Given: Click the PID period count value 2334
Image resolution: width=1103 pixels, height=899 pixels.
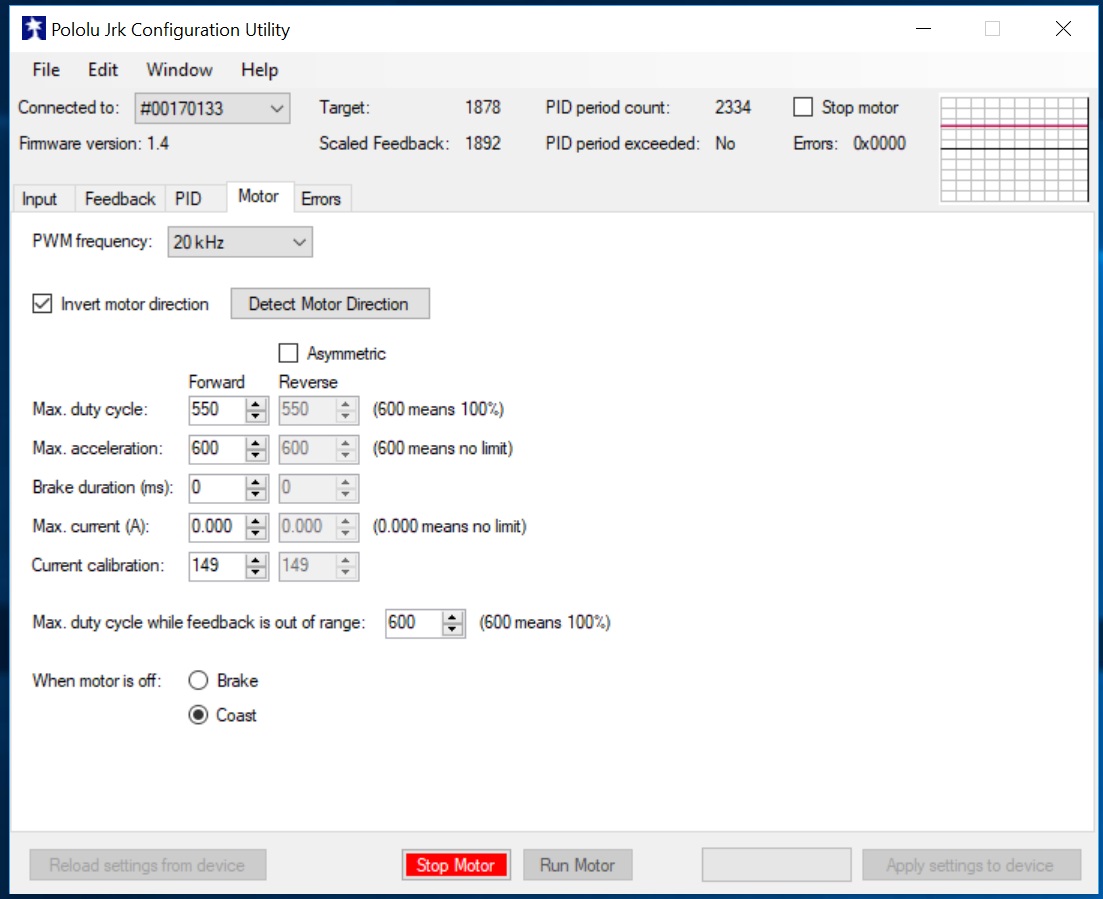Looking at the screenshot, I should click(x=733, y=108).
